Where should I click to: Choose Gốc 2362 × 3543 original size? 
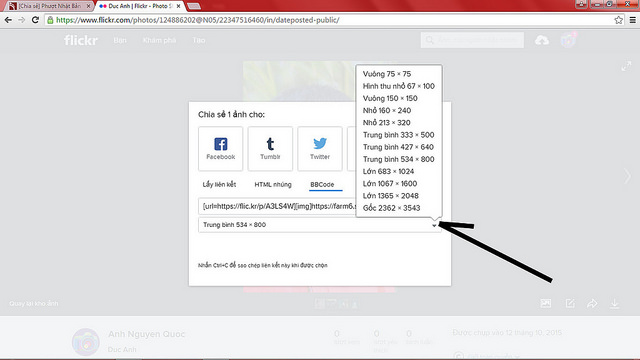(391, 208)
